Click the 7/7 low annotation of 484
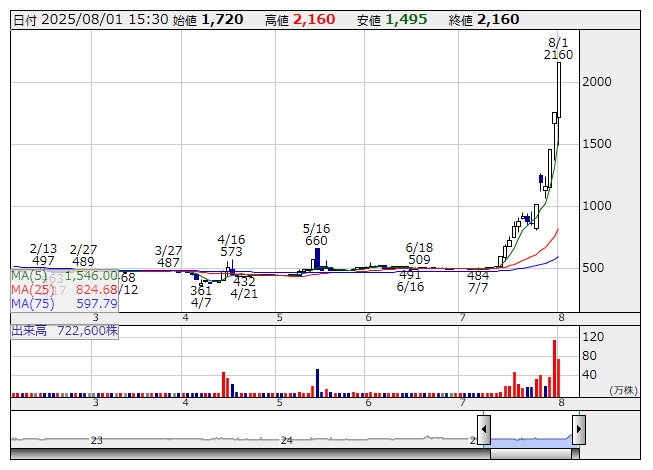The height and width of the screenshot is (470, 653). point(478,281)
